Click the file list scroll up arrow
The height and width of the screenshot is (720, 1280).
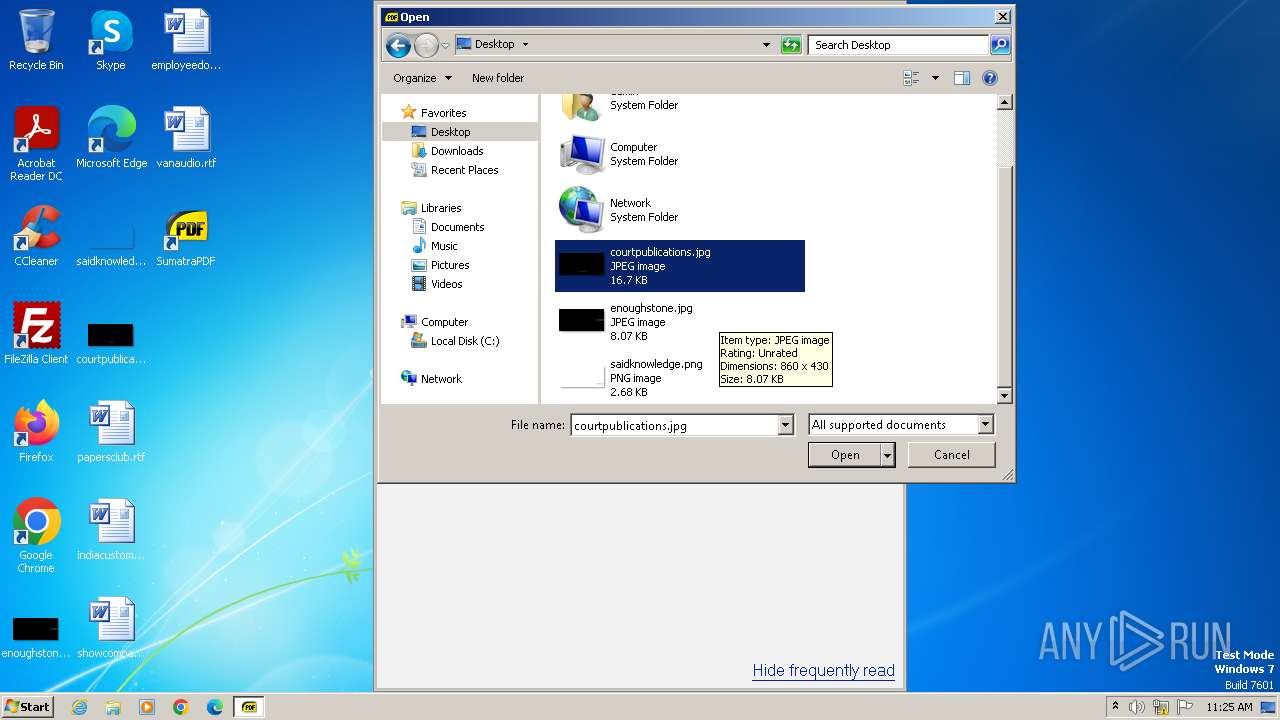(1005, 103)
